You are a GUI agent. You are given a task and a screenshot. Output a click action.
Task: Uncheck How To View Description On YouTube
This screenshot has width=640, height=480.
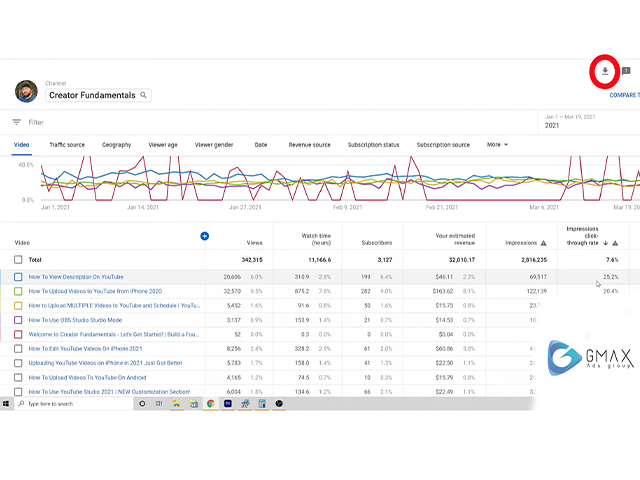click(18, 277)
